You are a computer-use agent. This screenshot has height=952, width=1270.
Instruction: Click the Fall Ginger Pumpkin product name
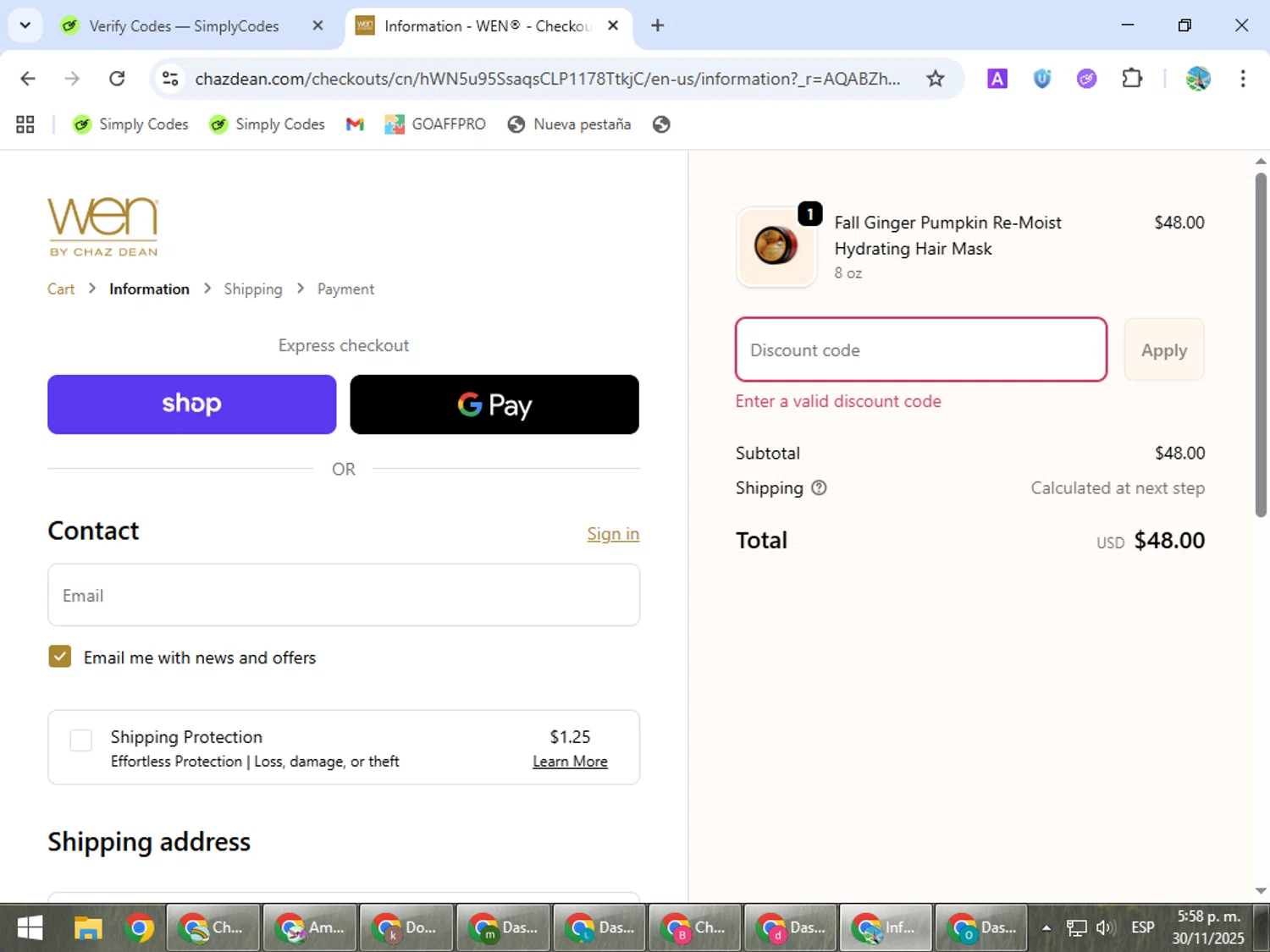coord(947,235)
